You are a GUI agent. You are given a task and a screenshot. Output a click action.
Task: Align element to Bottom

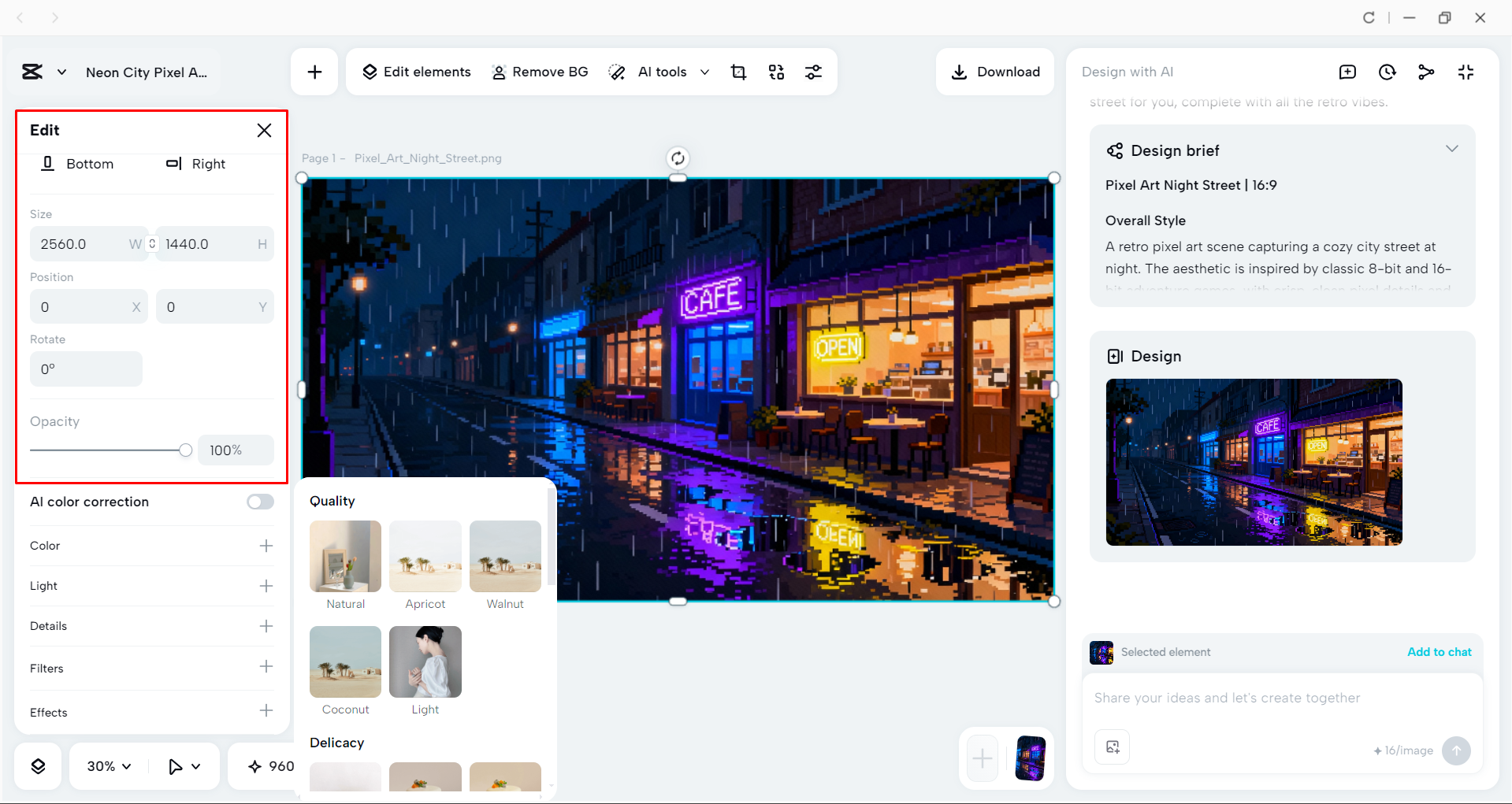point(77,164)
